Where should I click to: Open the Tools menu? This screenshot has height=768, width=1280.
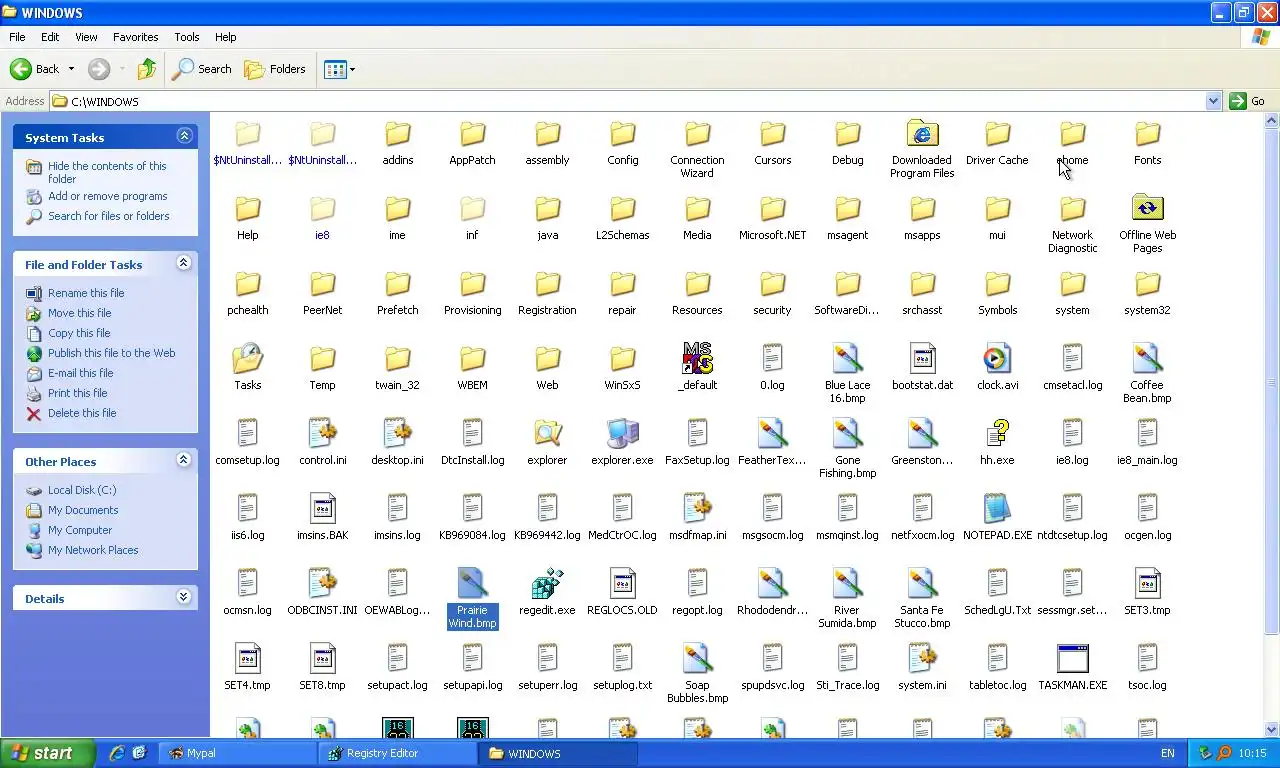coord(187,37)
